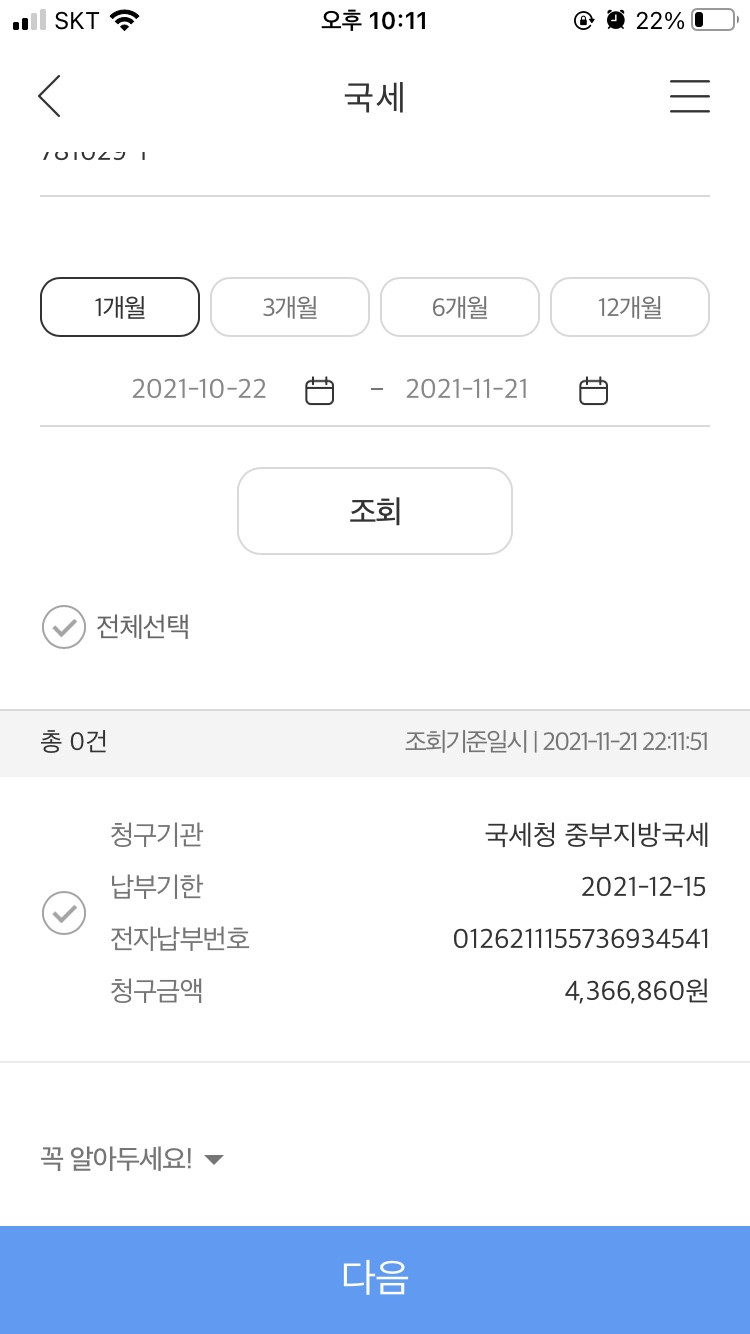Tap the 다음 button

(375, 1280)
